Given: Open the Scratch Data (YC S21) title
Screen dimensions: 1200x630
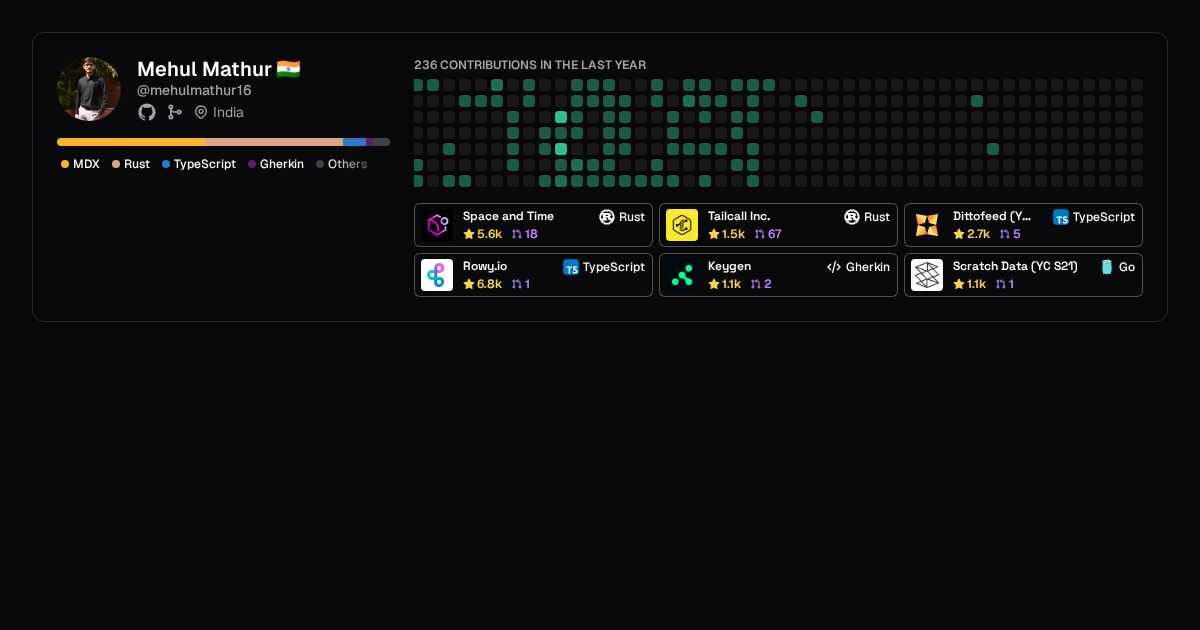Looking at the screenshot, I should tap(1015, 266).
